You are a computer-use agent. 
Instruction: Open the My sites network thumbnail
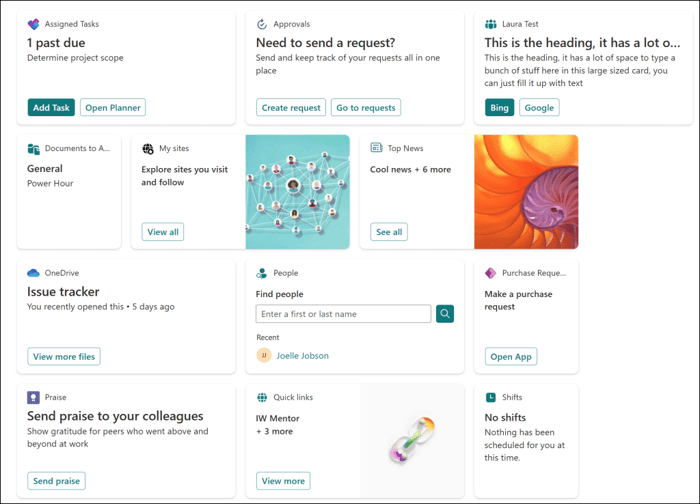point(297,192)
